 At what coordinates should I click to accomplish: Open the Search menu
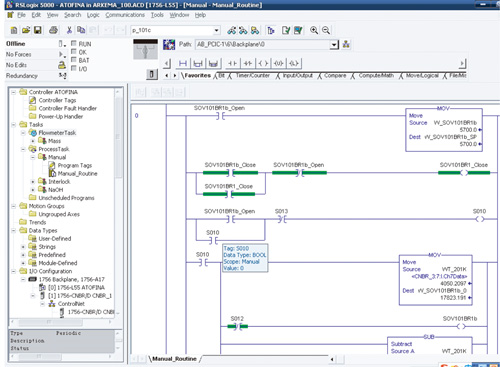(x=73, y=15)
